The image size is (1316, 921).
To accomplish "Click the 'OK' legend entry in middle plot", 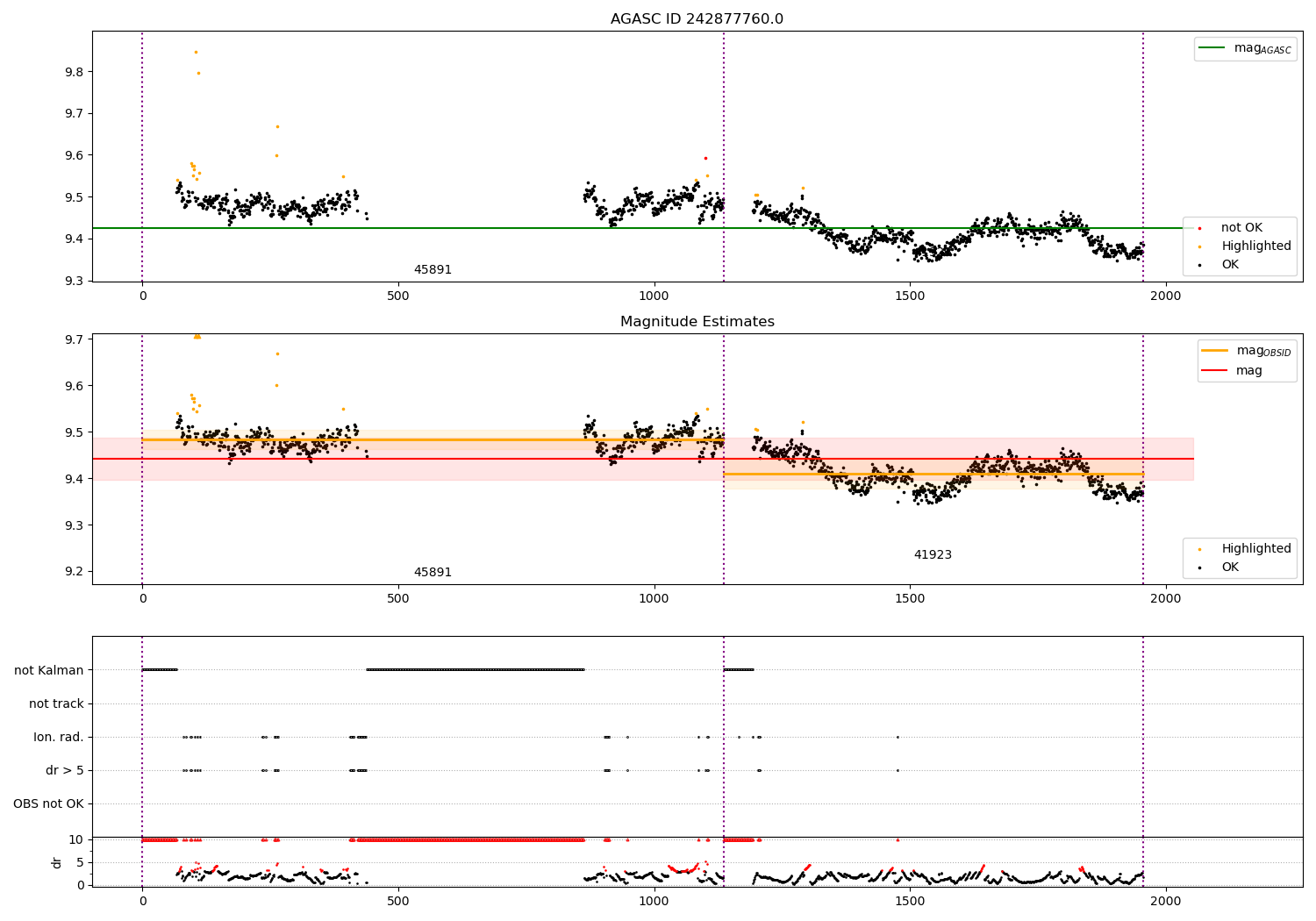I will [x=1219, y=568].
